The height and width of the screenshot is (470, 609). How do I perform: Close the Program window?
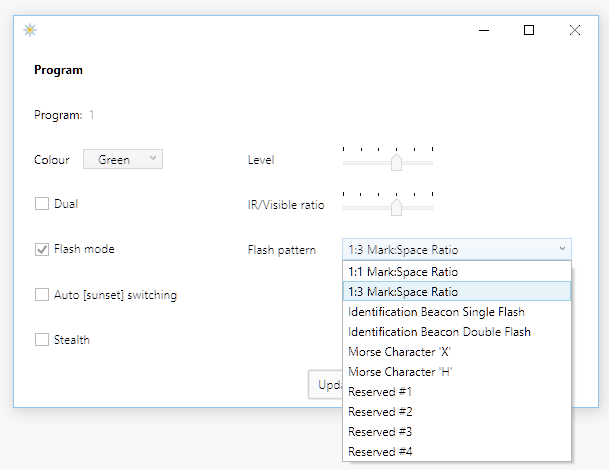tap(575, 30)
